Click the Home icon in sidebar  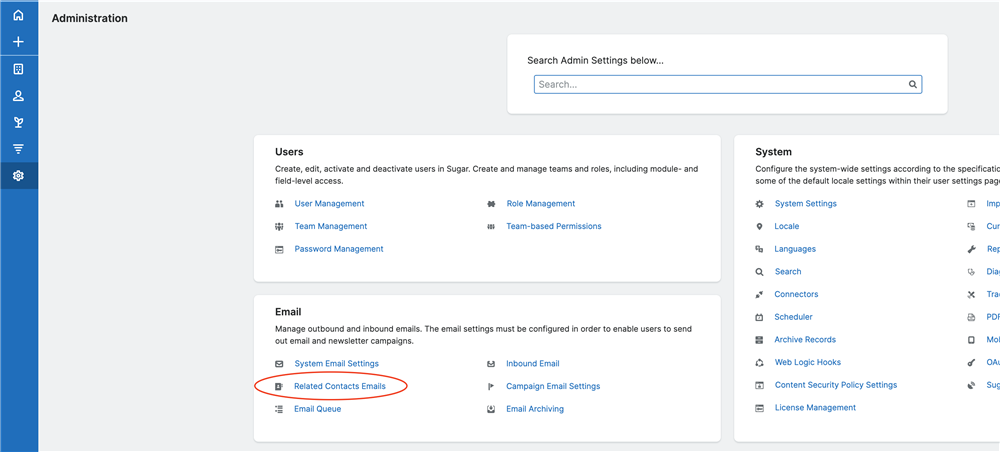coord(18,15)
